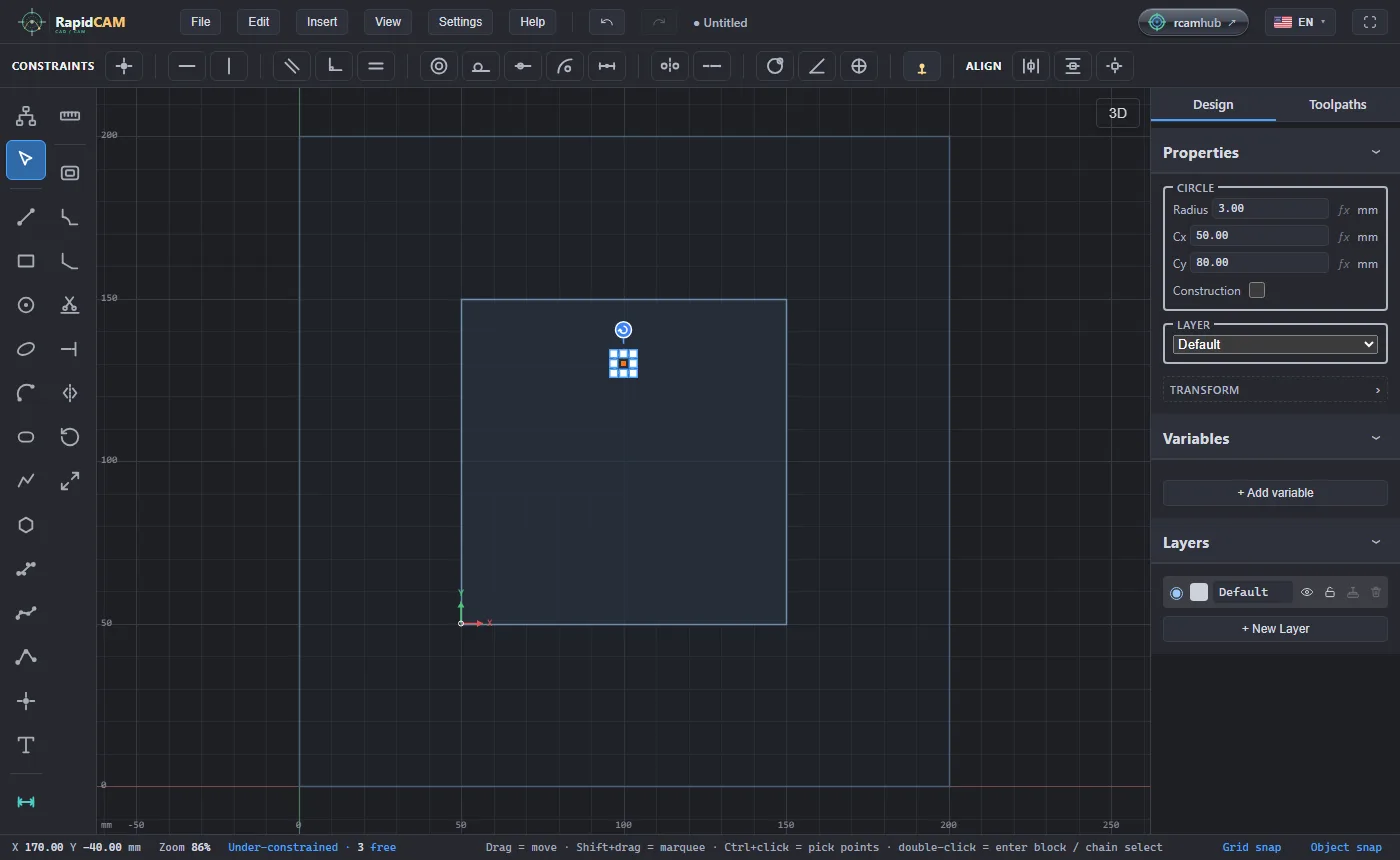Open the EN language dropdown
Screen dimensions: 1400x860
1300,22
